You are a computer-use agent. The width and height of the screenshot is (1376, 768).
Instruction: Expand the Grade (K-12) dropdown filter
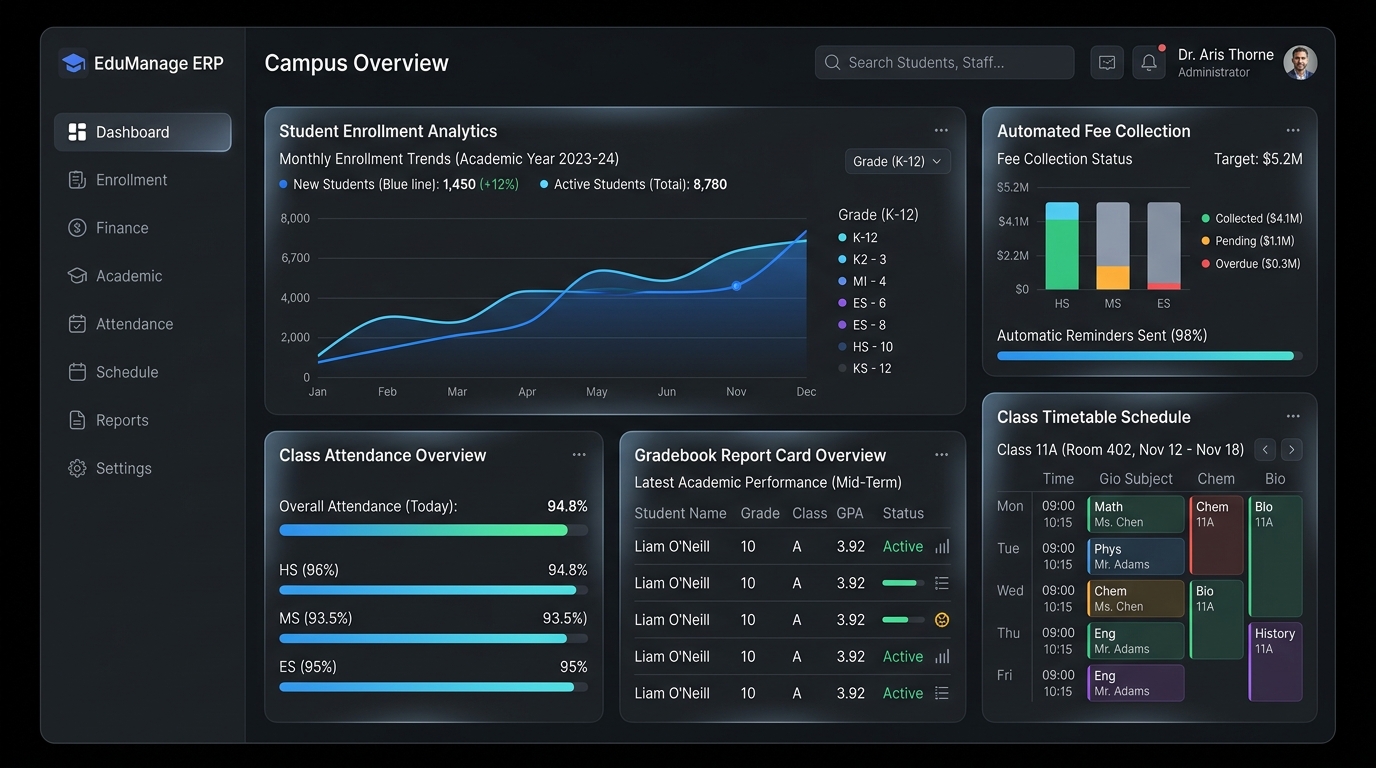point(897,161)
